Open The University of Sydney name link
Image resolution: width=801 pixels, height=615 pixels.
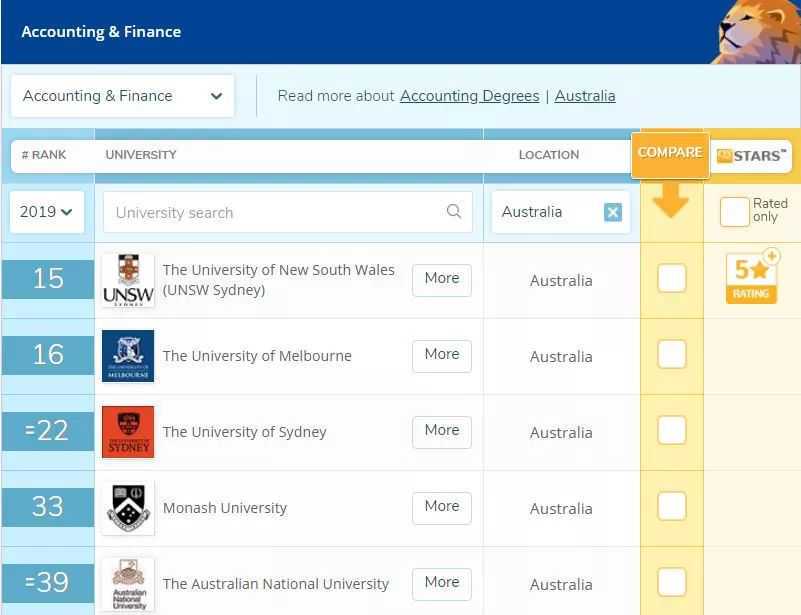coord(245,432)
